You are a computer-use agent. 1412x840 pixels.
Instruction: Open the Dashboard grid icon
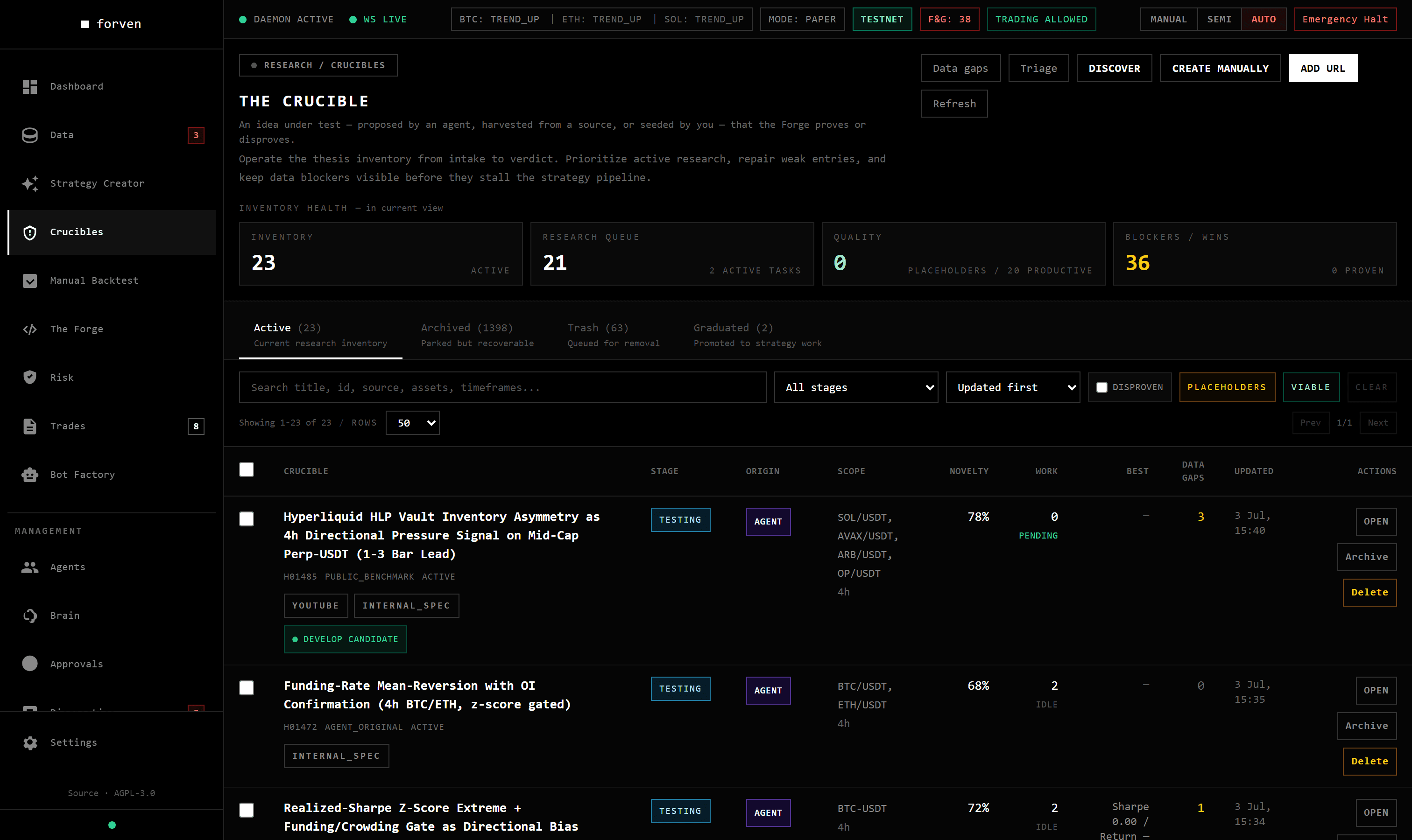29,87
